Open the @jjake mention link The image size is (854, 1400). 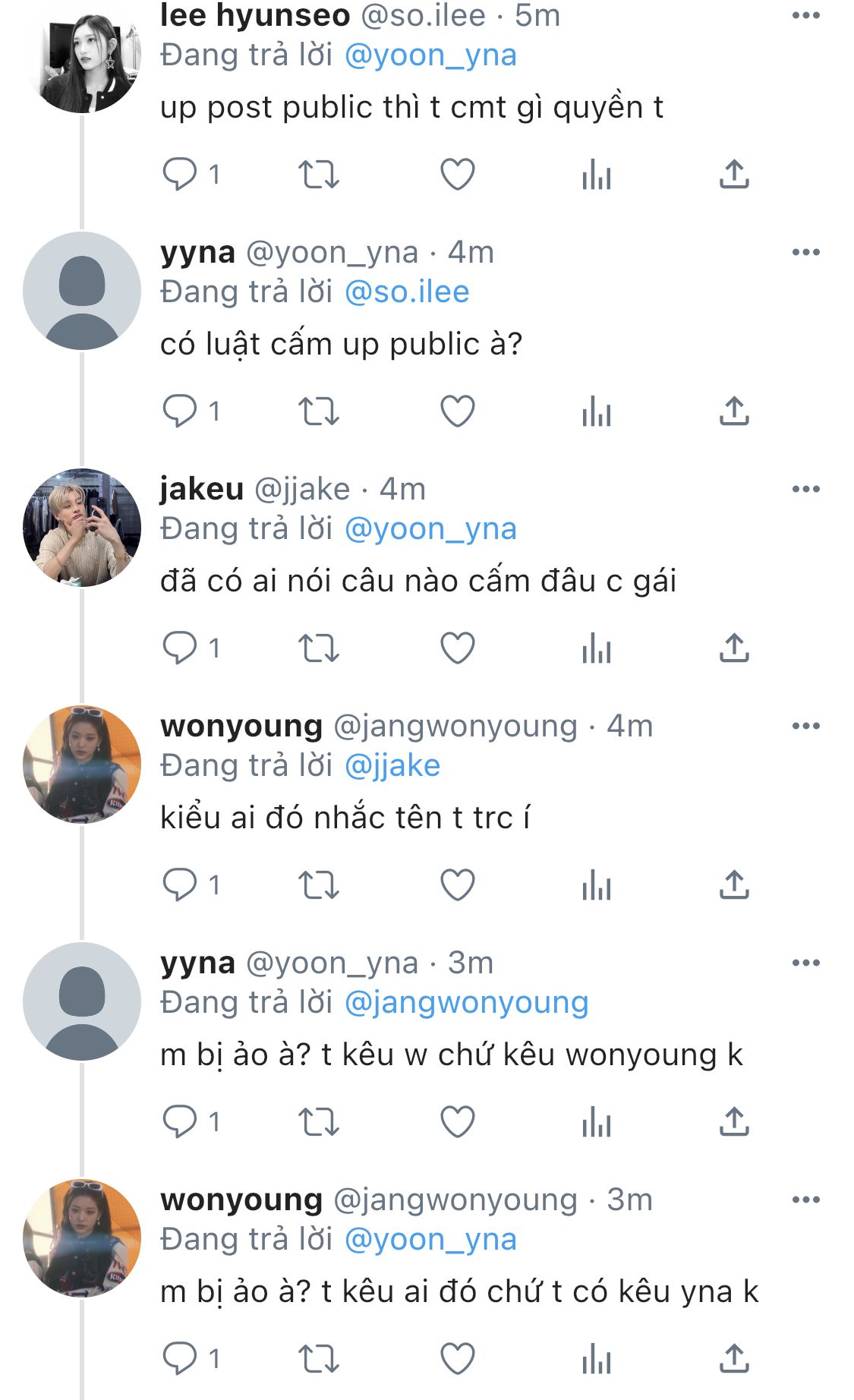(392, 766)
